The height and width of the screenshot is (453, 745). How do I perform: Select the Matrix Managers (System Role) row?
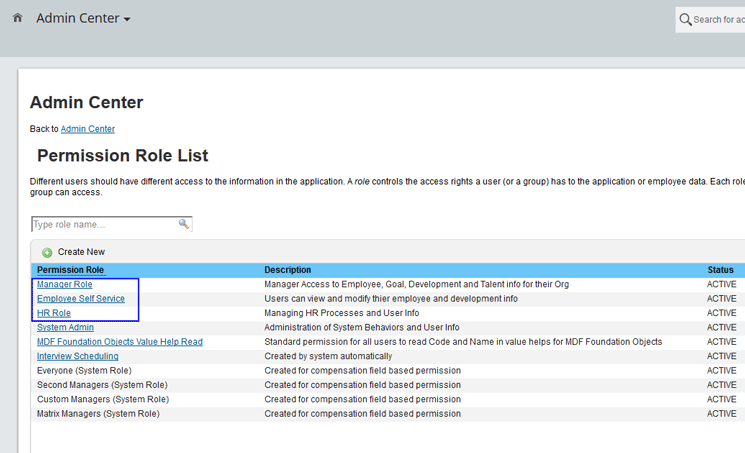(97, 413)
